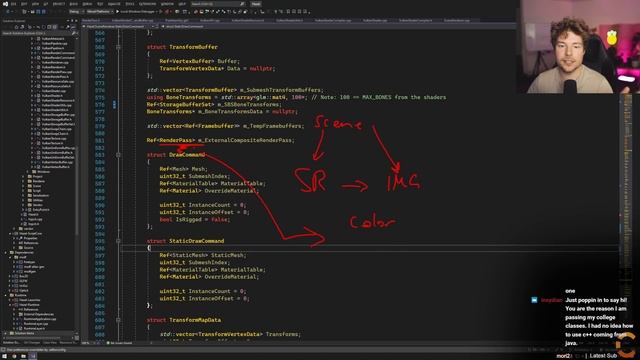Open the Tools menu

click(129, 4)
